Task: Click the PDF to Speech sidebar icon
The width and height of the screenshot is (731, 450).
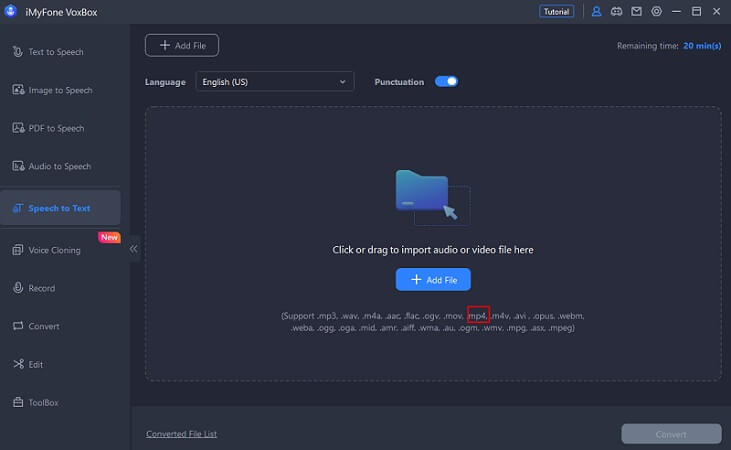Action: tap(18, 128)
